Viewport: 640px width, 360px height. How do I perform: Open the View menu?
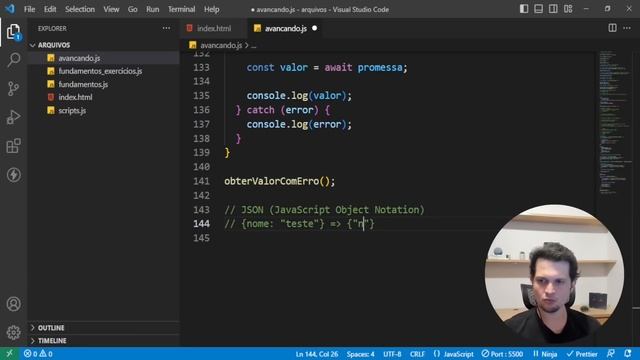(111, 9)
